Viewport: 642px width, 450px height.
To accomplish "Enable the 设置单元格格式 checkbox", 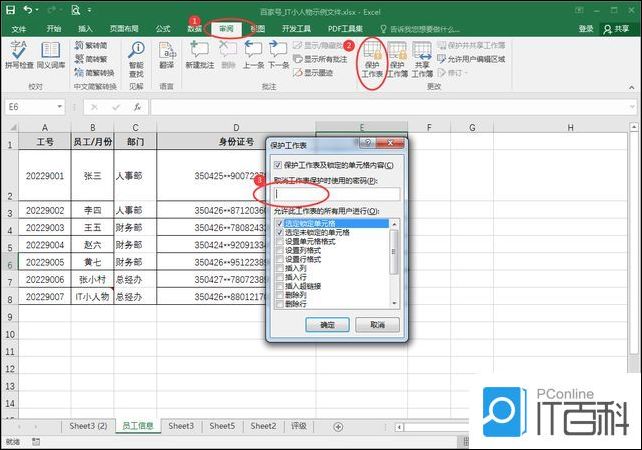I will pyautogui.click(x=278, y=241).
